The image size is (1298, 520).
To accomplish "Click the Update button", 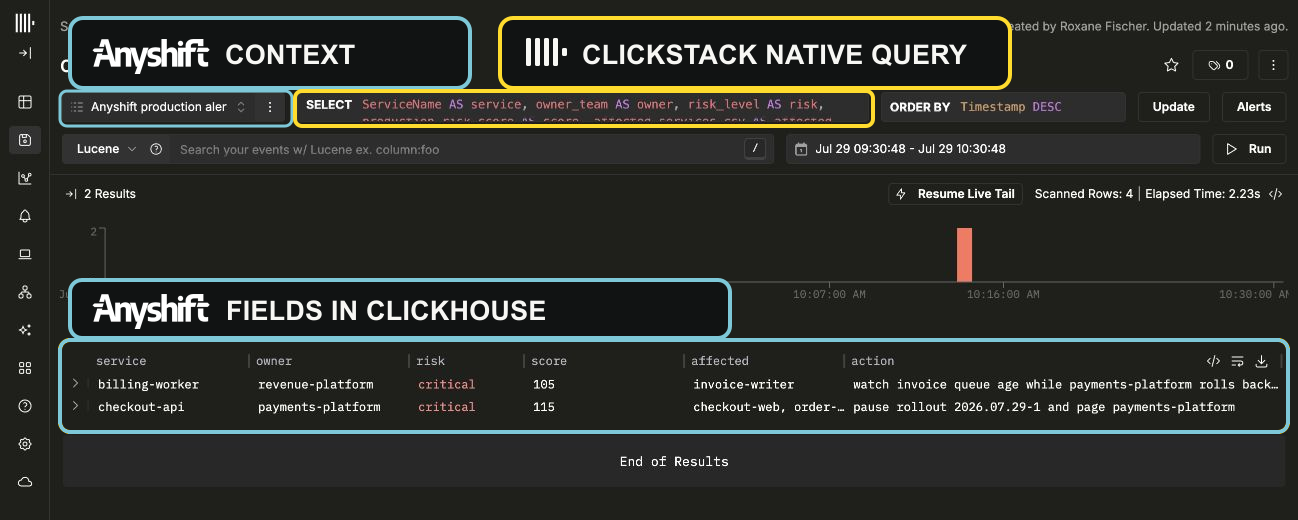I will (x=1174, y=107).
